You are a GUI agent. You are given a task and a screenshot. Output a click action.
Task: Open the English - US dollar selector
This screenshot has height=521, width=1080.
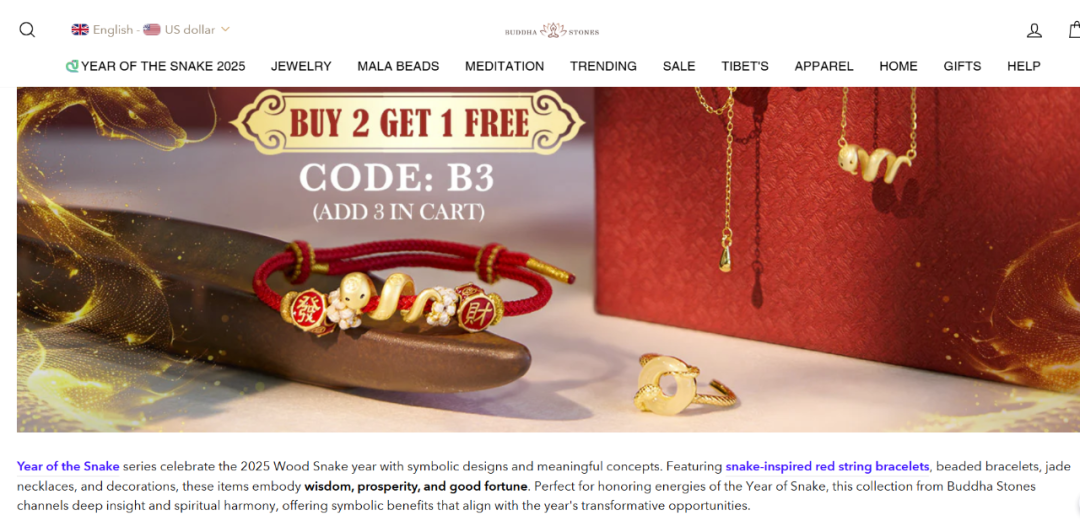tap(150, 30)
